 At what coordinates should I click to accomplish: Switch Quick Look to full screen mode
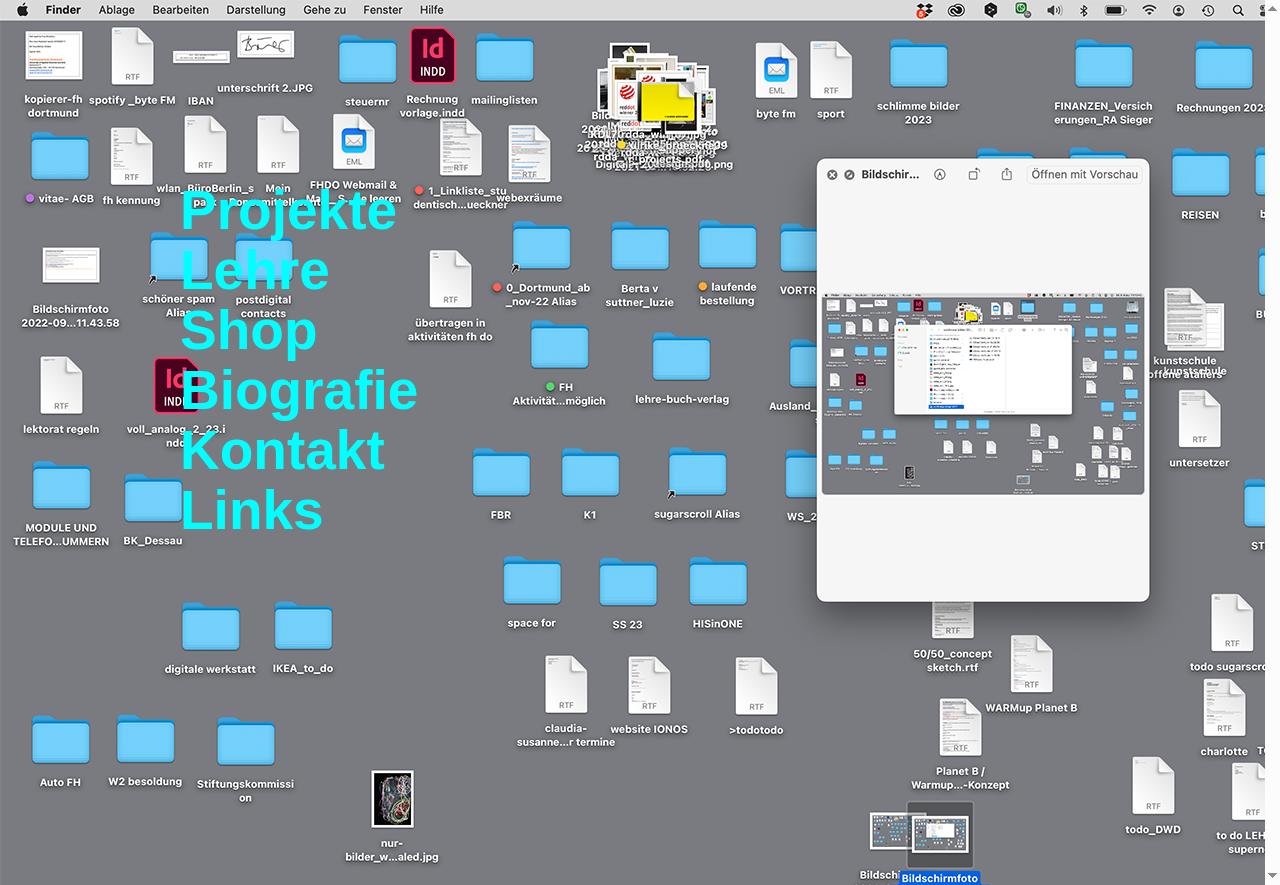coord(849,174)
